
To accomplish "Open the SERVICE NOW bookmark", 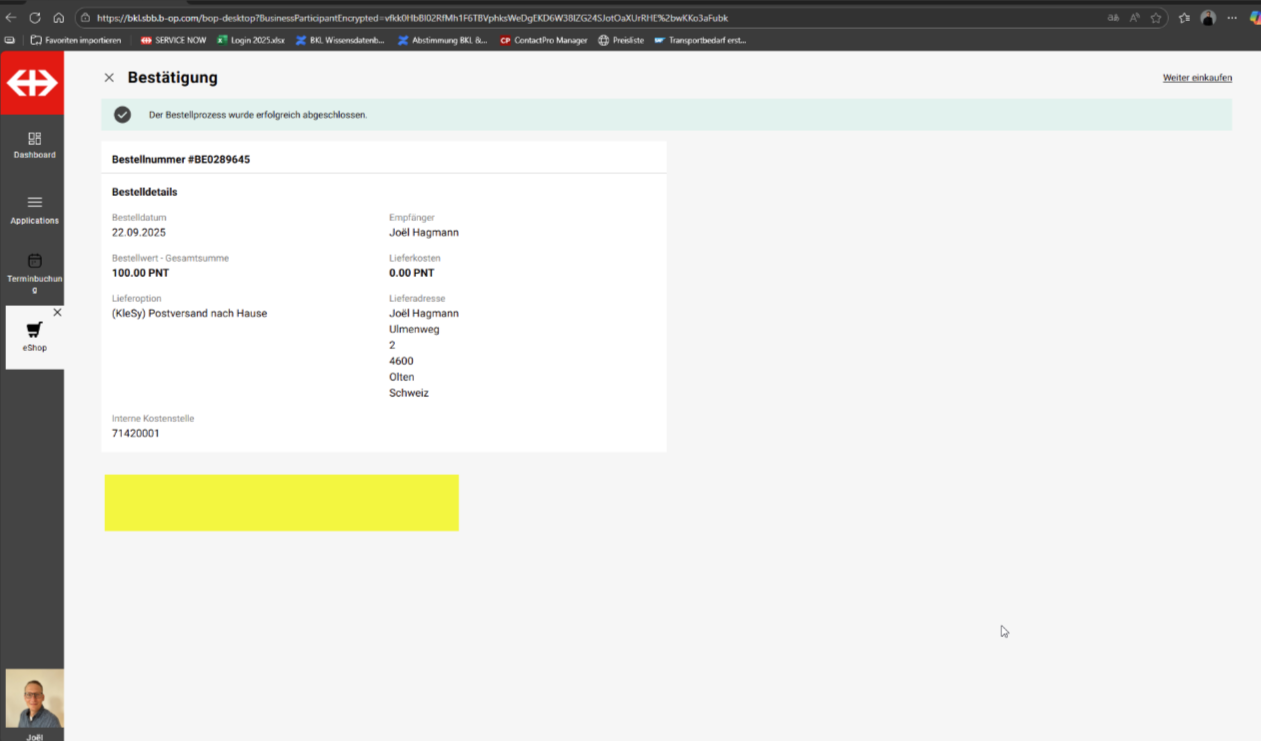I will (x=173, y=41).
